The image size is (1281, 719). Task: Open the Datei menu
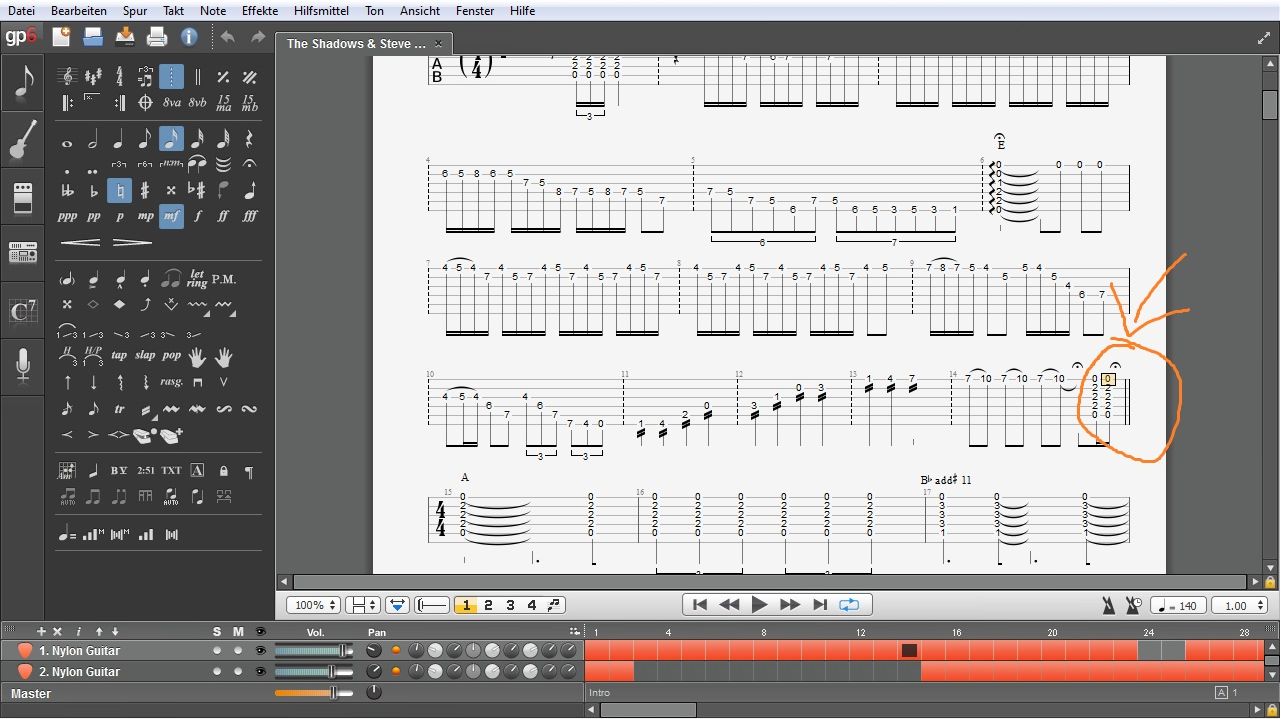coord(21,11)
